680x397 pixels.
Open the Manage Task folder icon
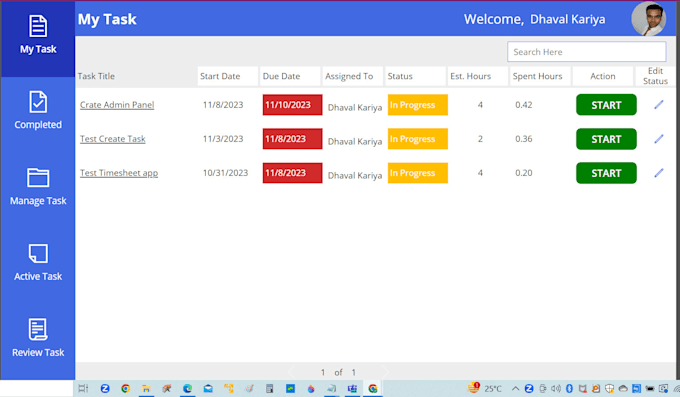tap(38, 177)
